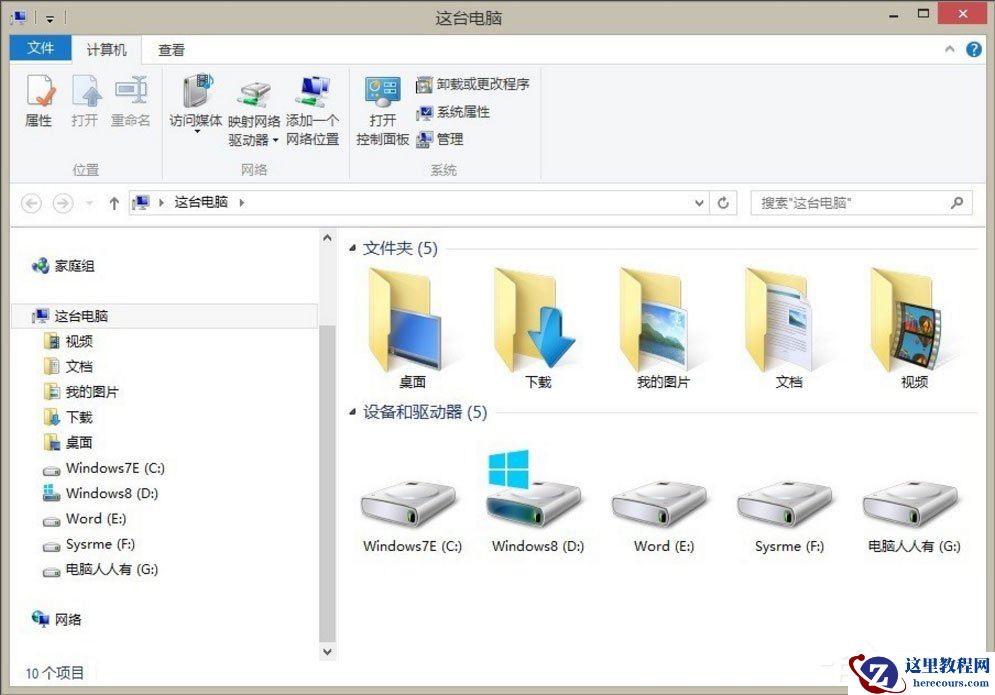The image size is (995, 695).
Task: Click the 访问媒体 ribbon icon
Action: pos(197,103)
